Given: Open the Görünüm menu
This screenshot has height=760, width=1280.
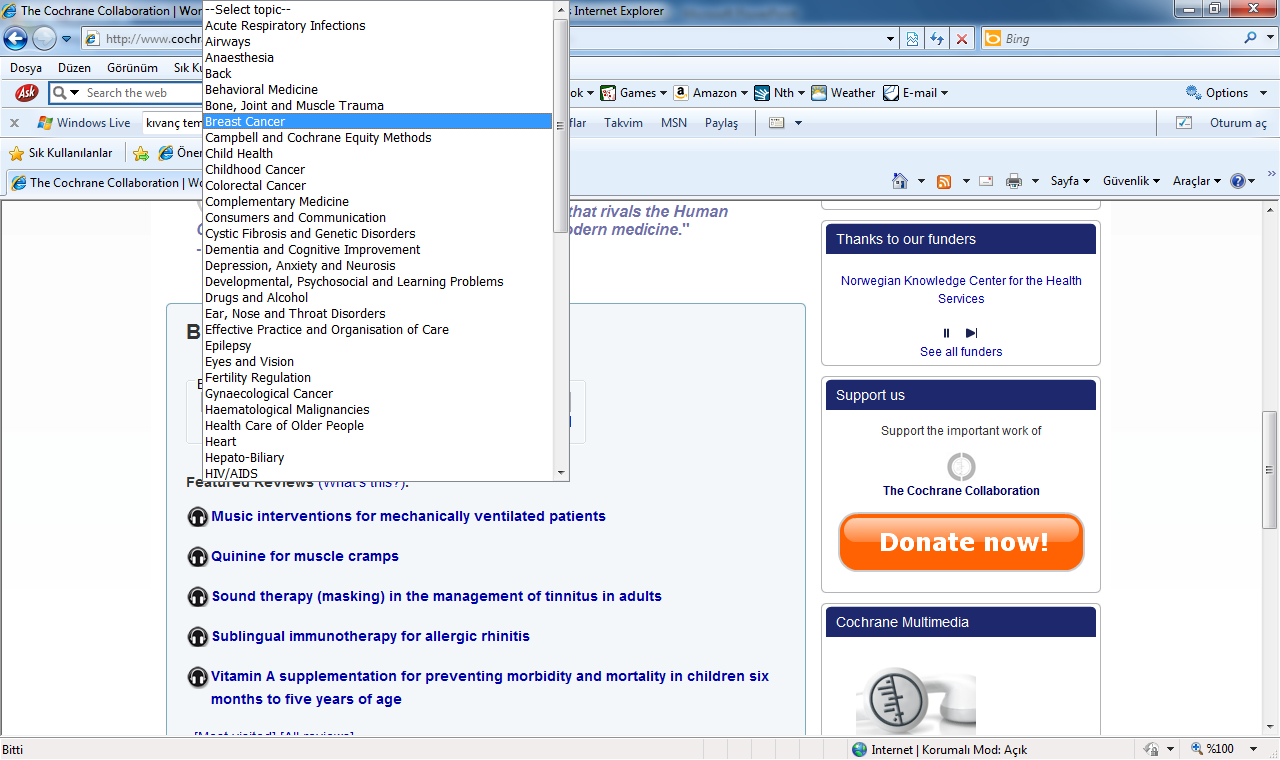Looking at the screenshot, I should [x=132, y=68].
